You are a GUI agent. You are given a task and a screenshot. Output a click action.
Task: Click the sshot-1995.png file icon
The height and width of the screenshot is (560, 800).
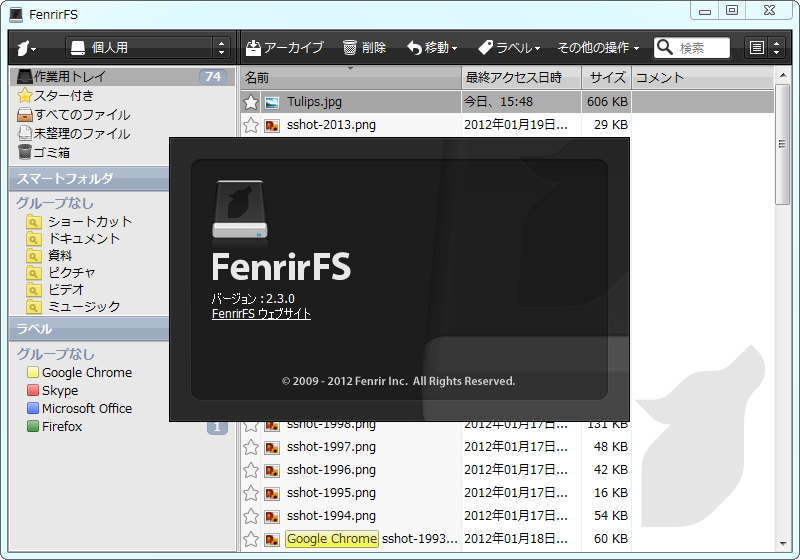pos(272,493)
